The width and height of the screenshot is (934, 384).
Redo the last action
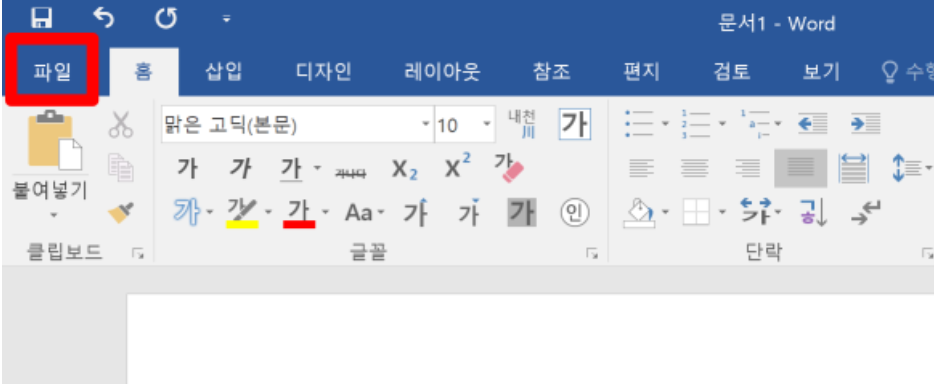[166, 19]
